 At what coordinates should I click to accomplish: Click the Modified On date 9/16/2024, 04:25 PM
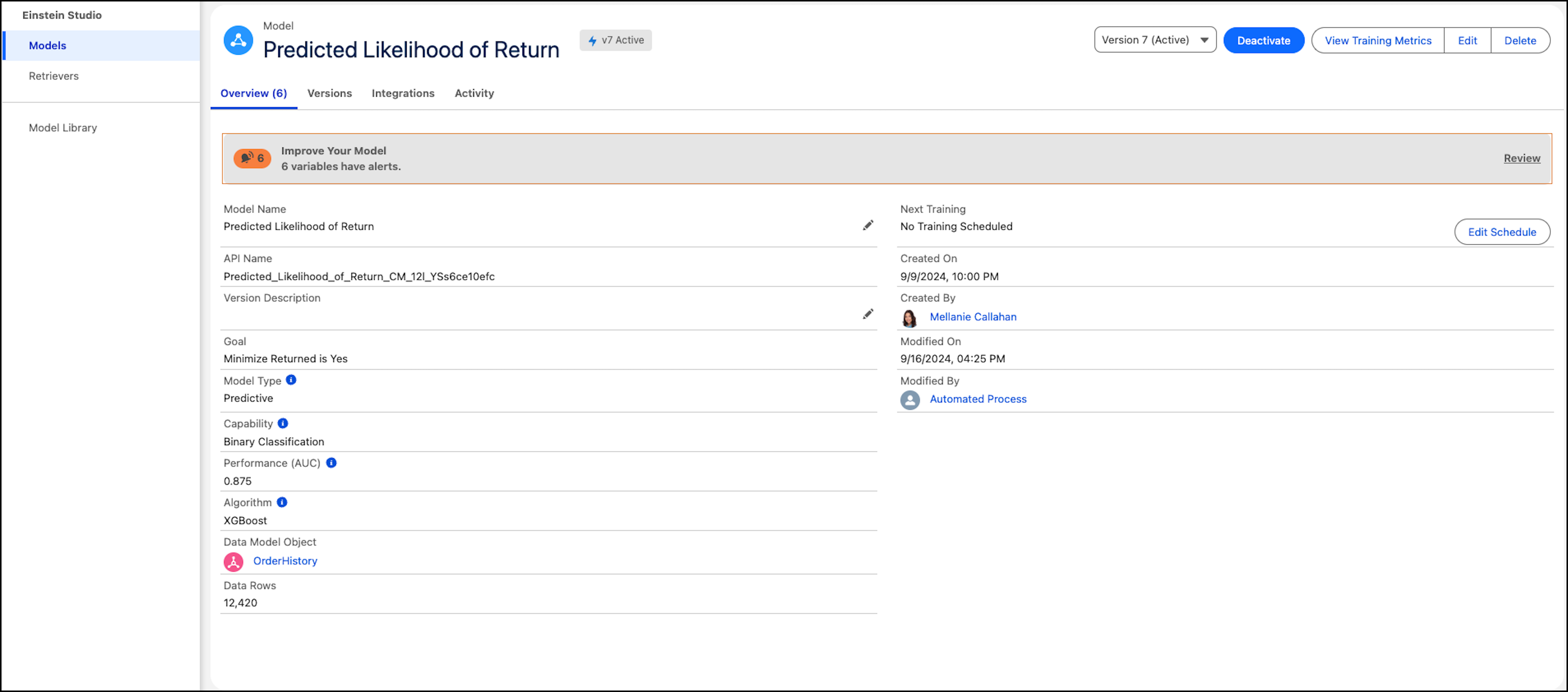(x=953, y=359)
